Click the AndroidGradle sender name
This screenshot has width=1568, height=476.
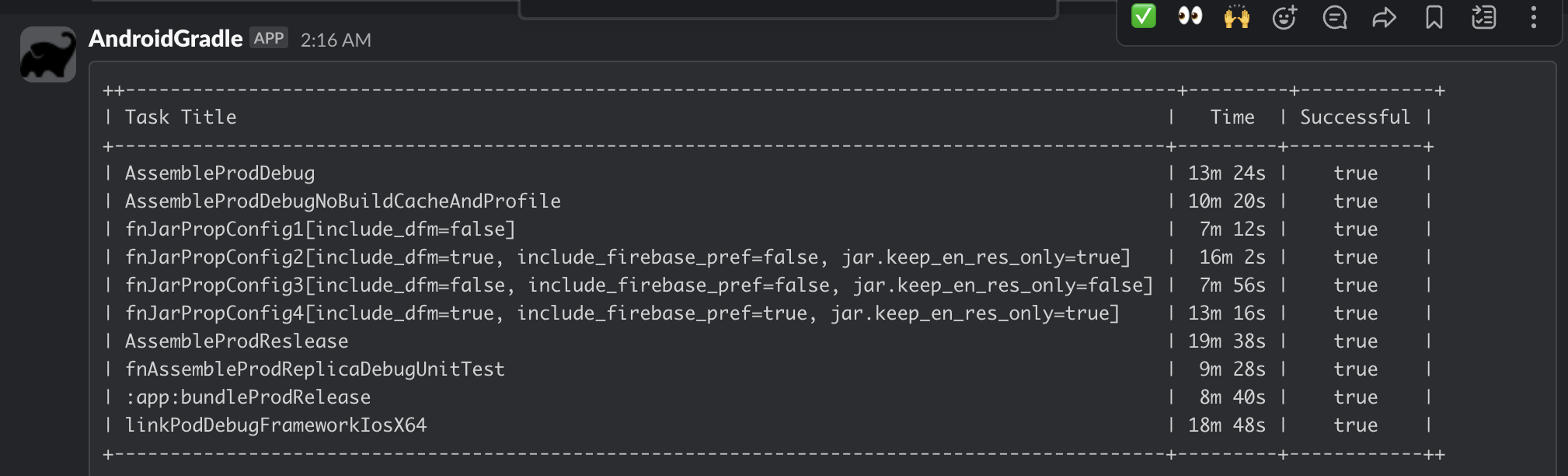coord(166,39)
